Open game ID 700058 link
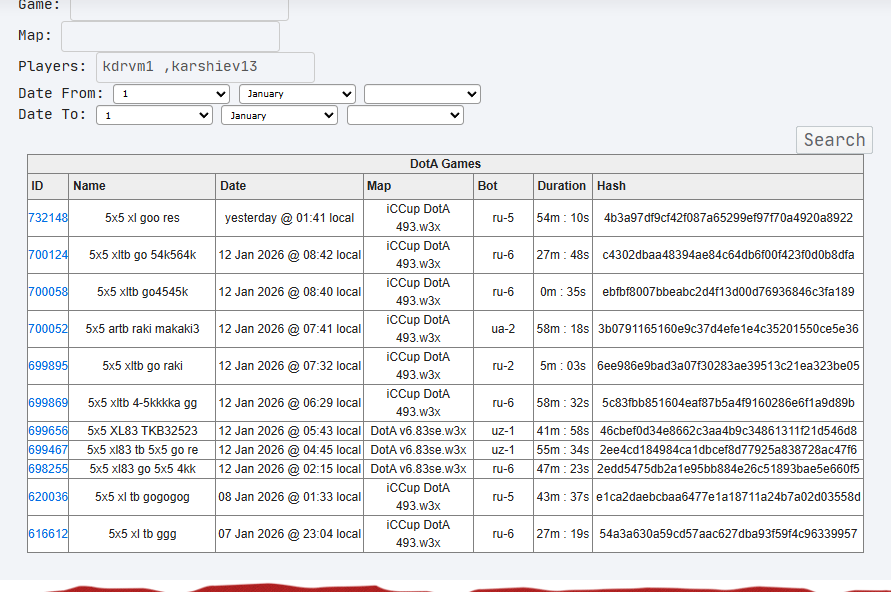 click(48, 291)
